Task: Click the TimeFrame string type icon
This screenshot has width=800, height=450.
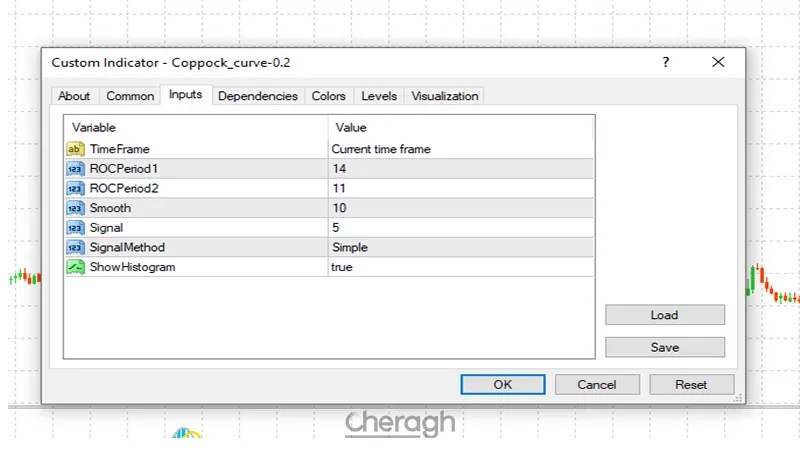Action: 75,149
